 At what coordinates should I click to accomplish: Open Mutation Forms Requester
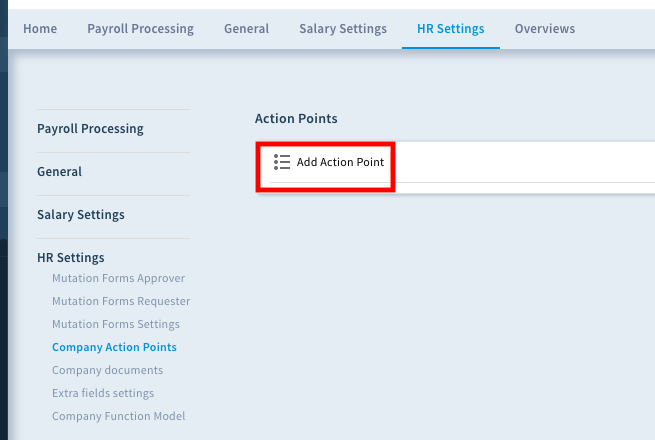point(121,301)
